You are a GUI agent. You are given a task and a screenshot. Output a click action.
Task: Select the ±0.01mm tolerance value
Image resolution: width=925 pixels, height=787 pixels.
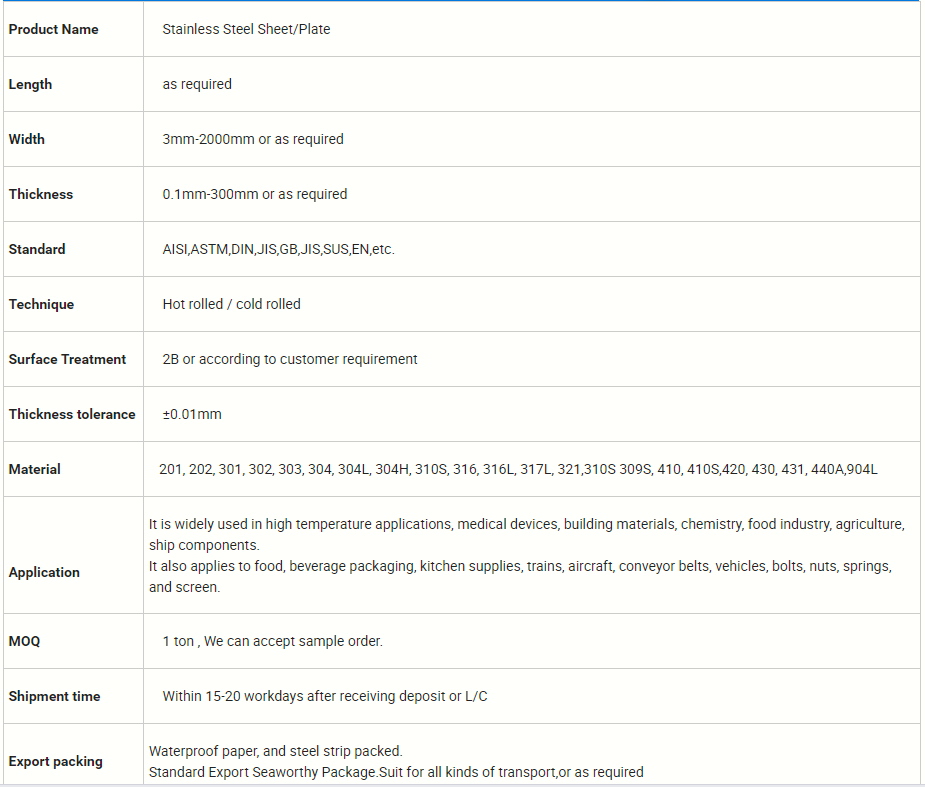coord(192,415)
